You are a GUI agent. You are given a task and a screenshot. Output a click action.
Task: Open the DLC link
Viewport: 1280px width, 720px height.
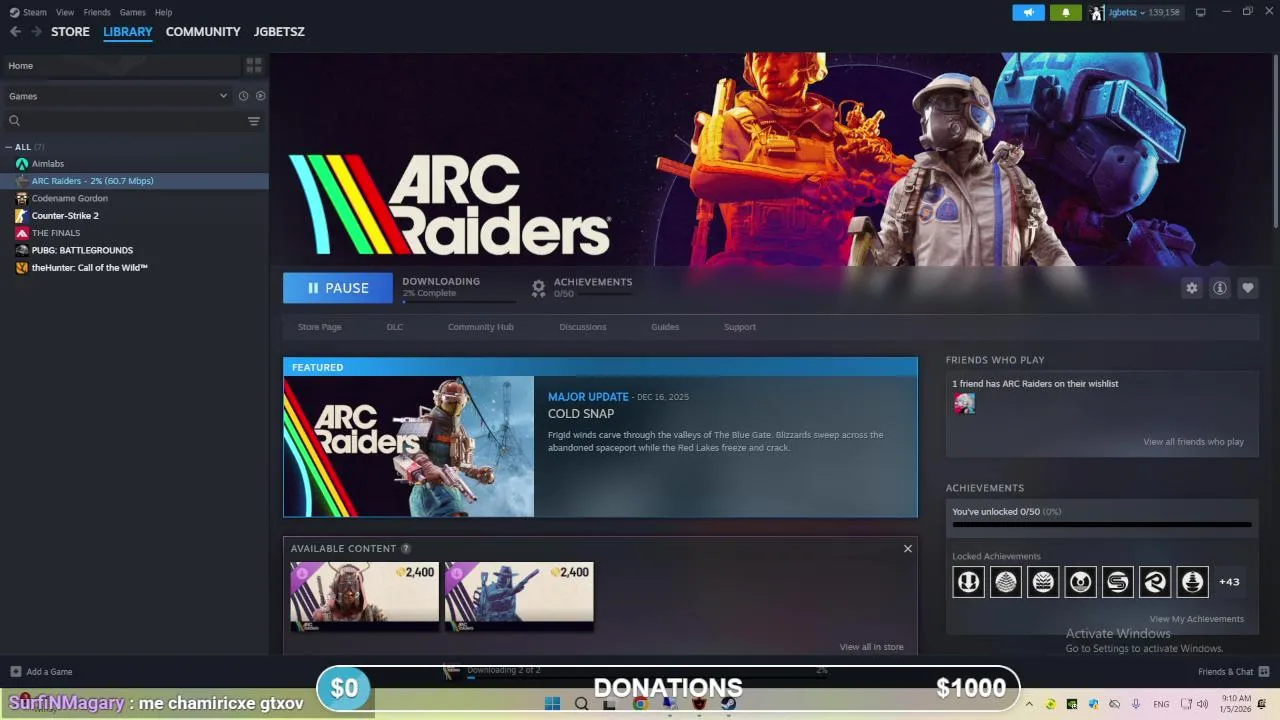click(x=395, y=327)
